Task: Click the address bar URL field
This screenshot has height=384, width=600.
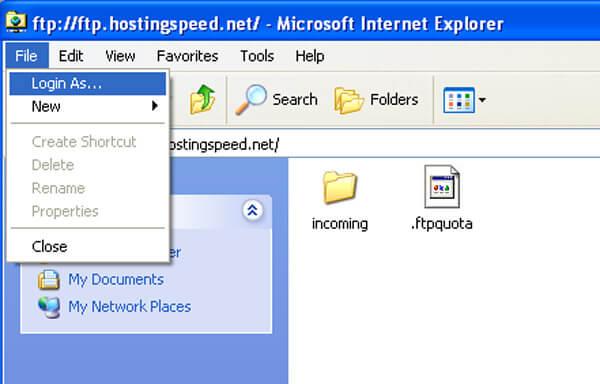Action: click(385, 145)
